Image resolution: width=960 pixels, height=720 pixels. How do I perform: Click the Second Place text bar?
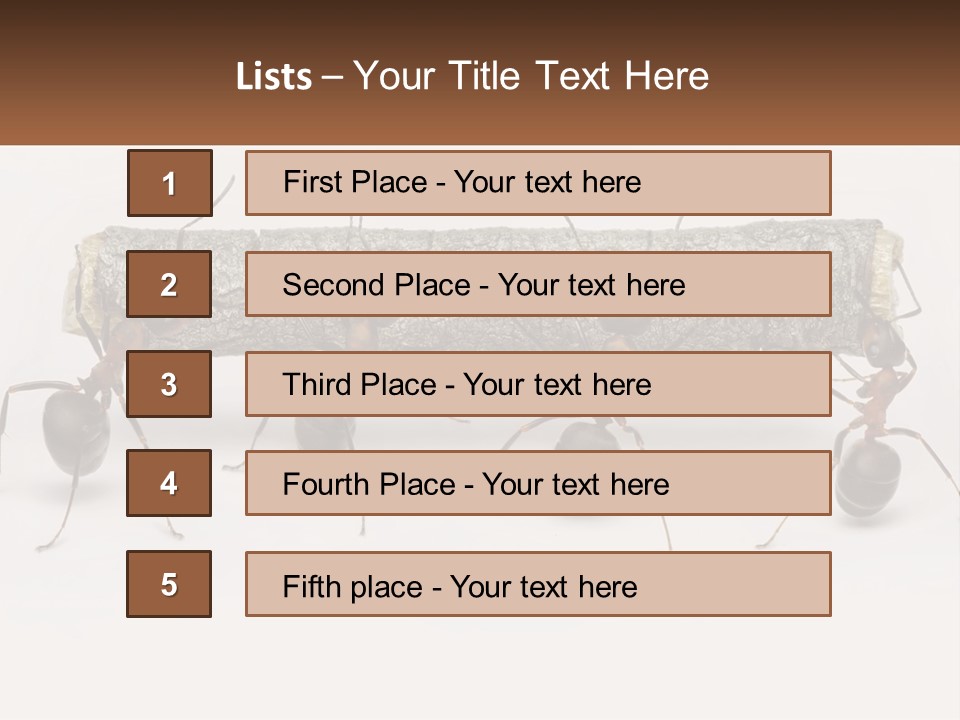pyautogui.click(x=538, y=284)
